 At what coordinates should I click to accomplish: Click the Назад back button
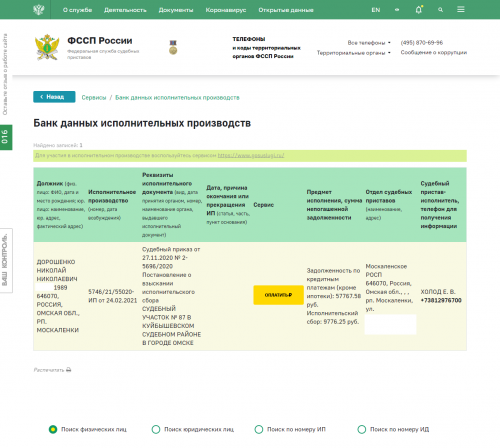tap(54, 97)
